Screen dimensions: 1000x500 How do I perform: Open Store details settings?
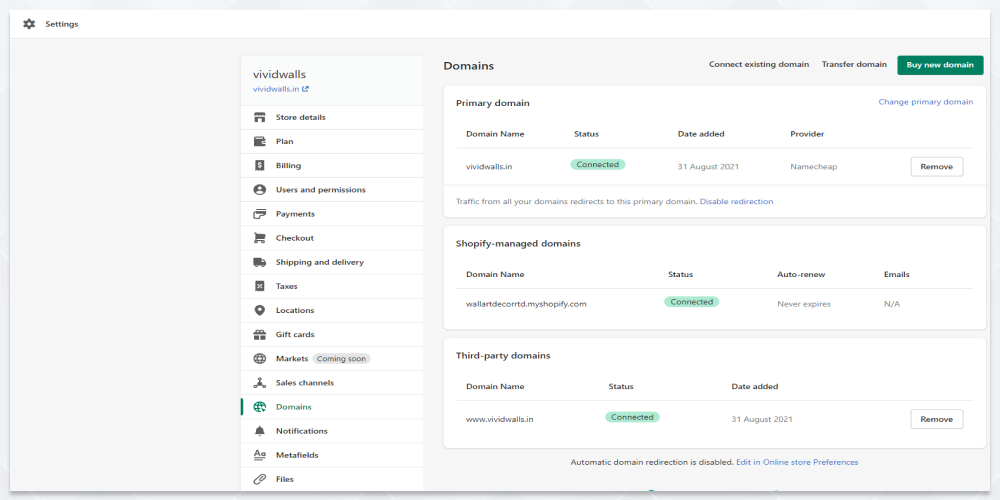[332, 117]
